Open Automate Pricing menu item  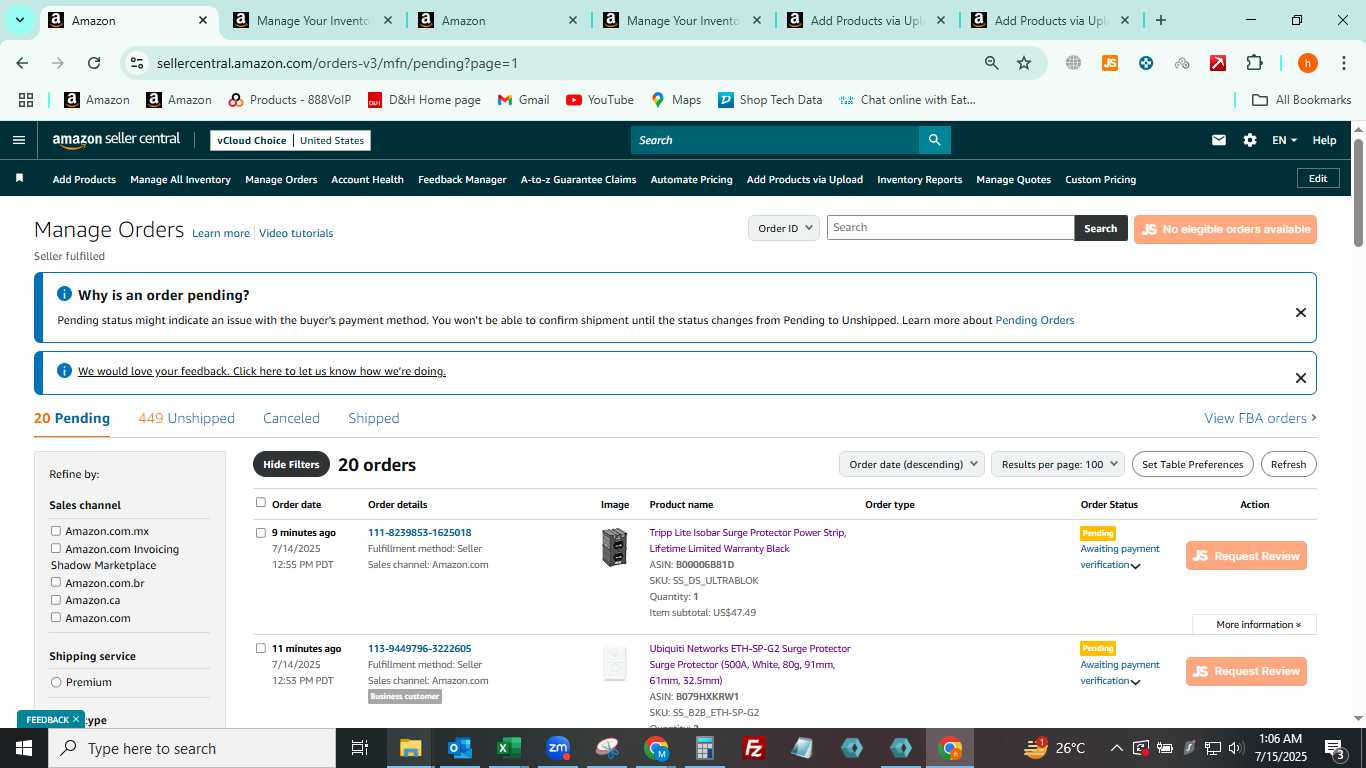pos(691,180)
